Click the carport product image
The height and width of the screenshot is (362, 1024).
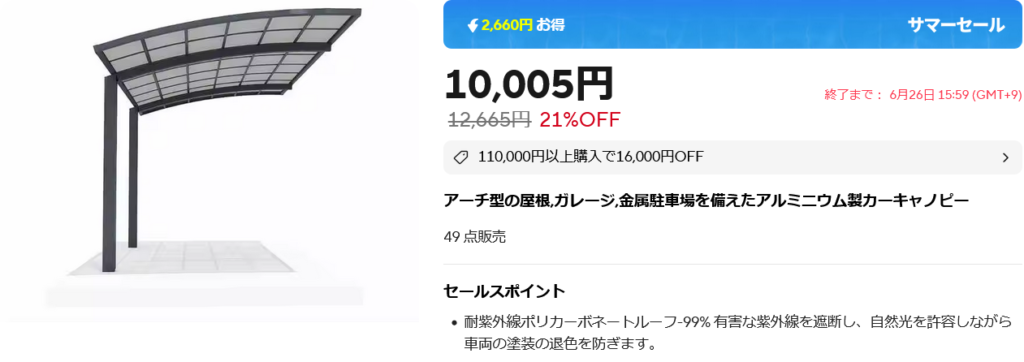[x=210, y=160]
